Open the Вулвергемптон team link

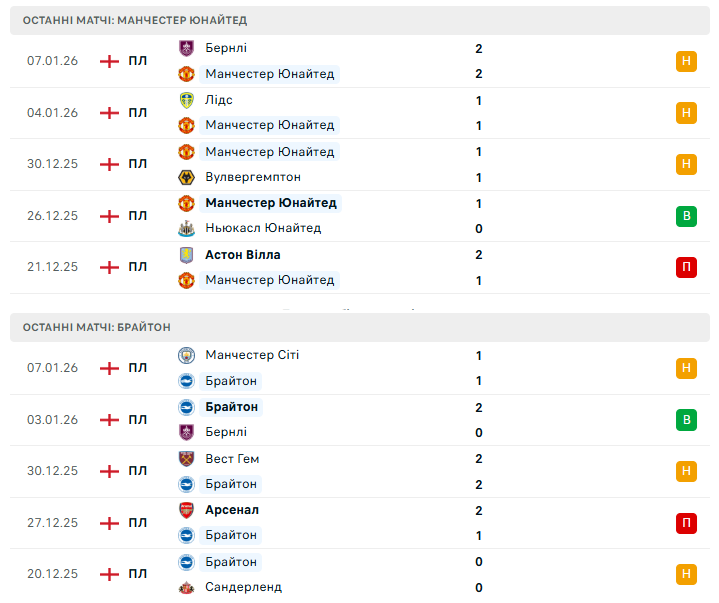click(x=252, y=177)
